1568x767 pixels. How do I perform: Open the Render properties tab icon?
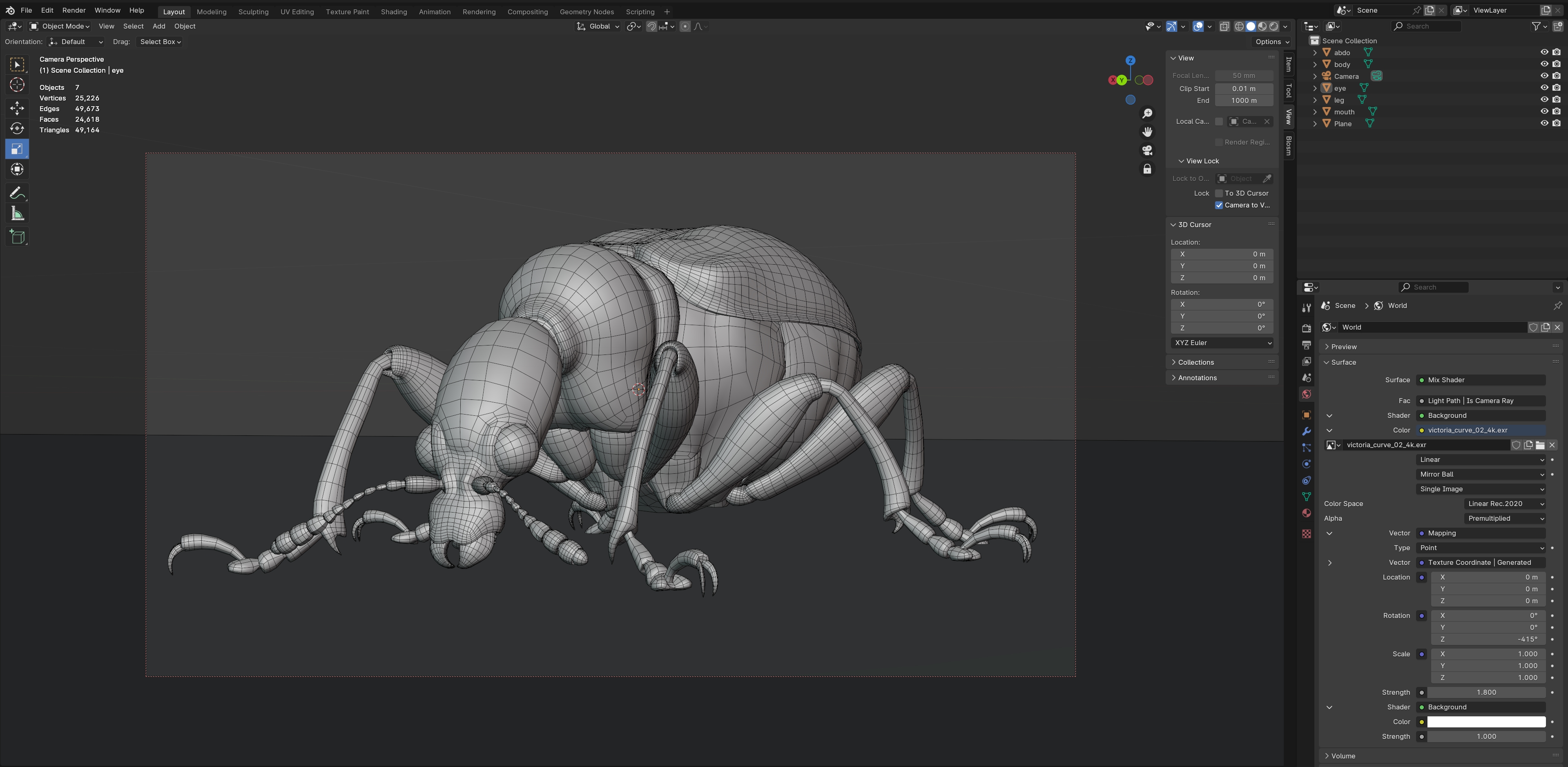coord(1306,328)
